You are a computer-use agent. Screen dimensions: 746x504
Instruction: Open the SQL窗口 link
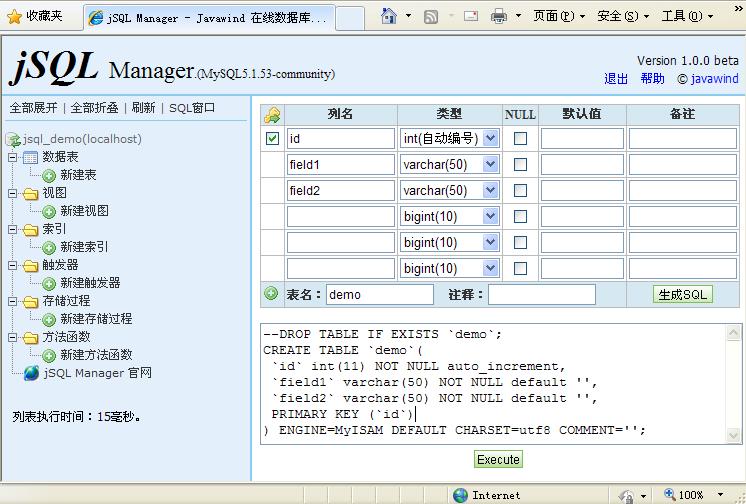pyautogui.click(x=192, y=108)
